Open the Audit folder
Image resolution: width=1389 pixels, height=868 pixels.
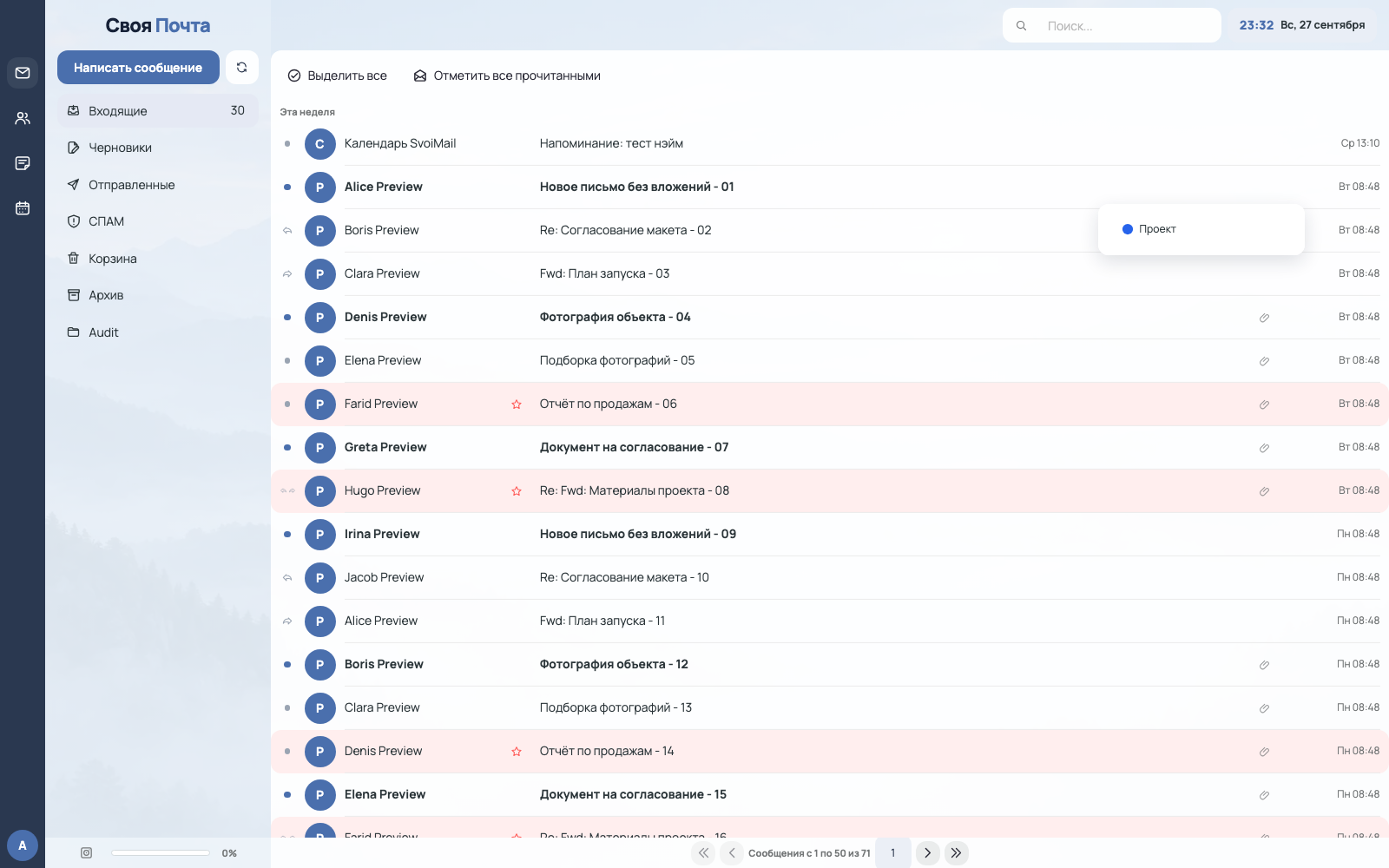tap(158, 332)
